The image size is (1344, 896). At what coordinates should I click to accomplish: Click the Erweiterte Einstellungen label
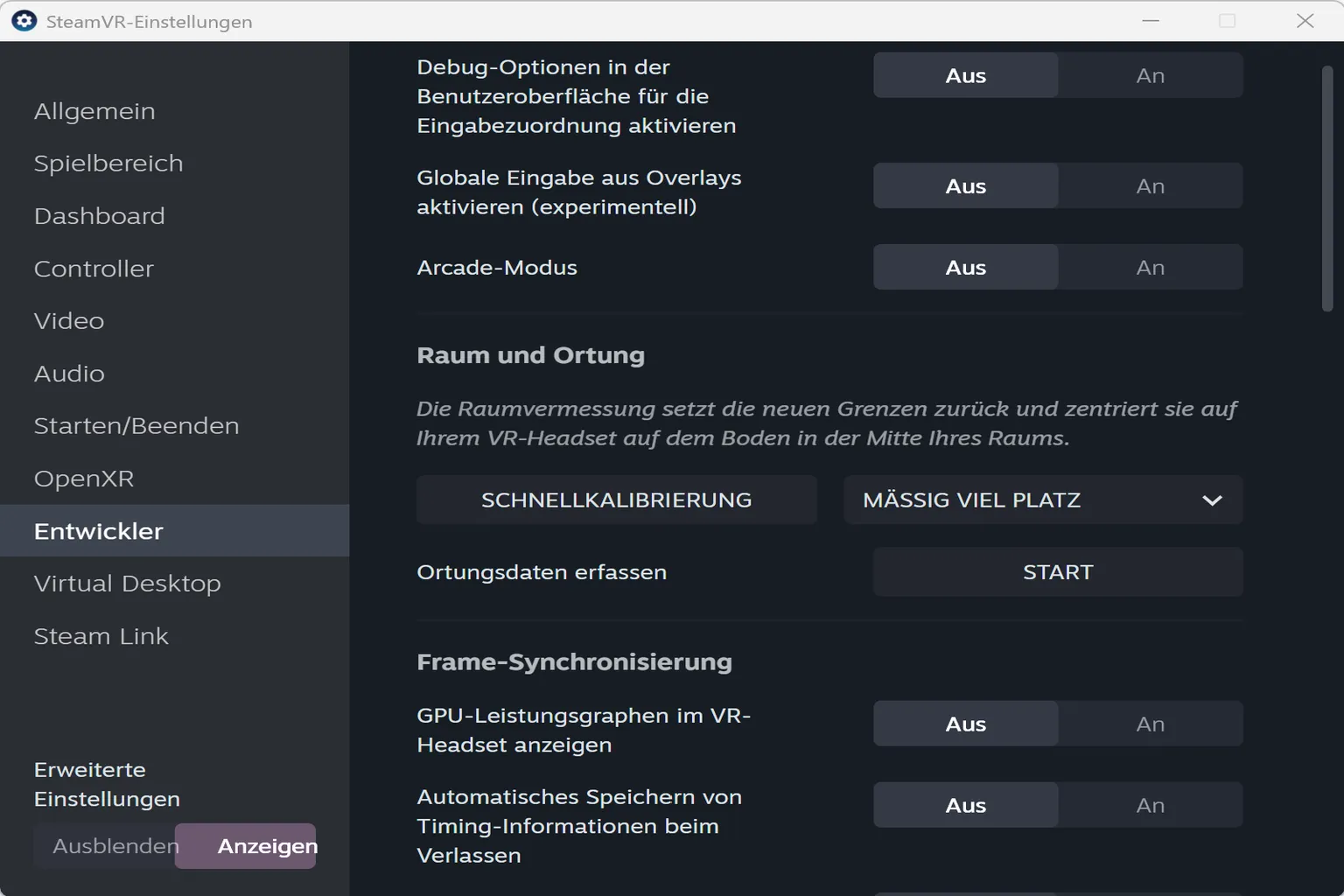[107, 784]
